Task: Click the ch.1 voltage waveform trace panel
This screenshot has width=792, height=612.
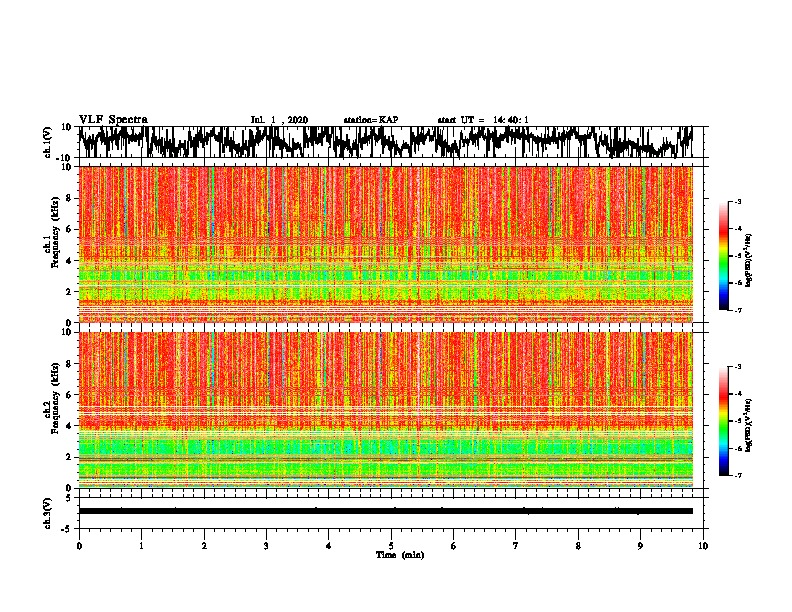Action: (x=390, y=142)
